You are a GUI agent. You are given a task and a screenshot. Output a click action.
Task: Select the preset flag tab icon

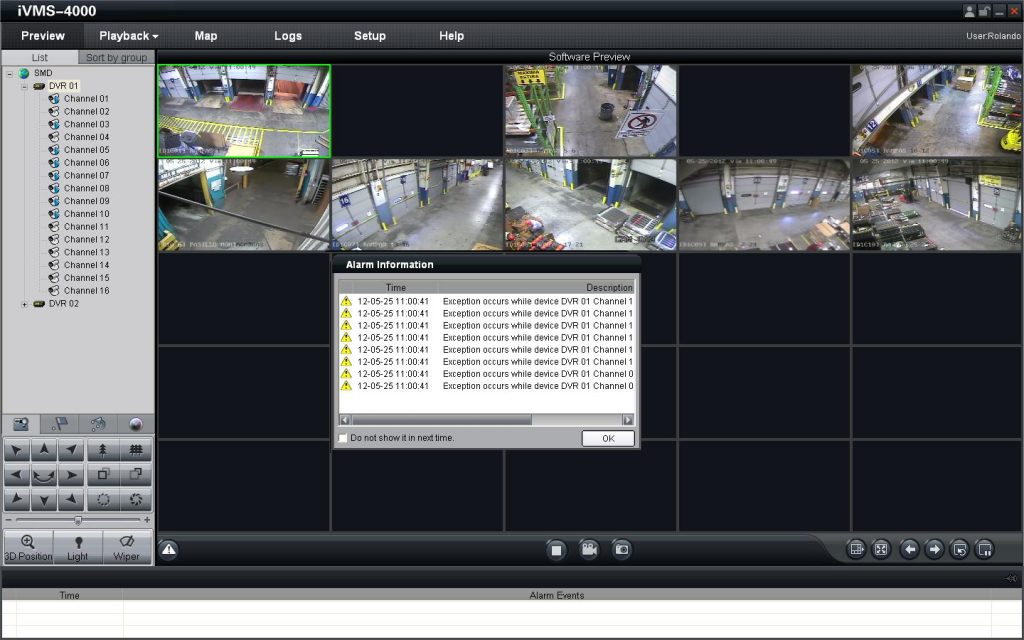click(x=60, y=424)
